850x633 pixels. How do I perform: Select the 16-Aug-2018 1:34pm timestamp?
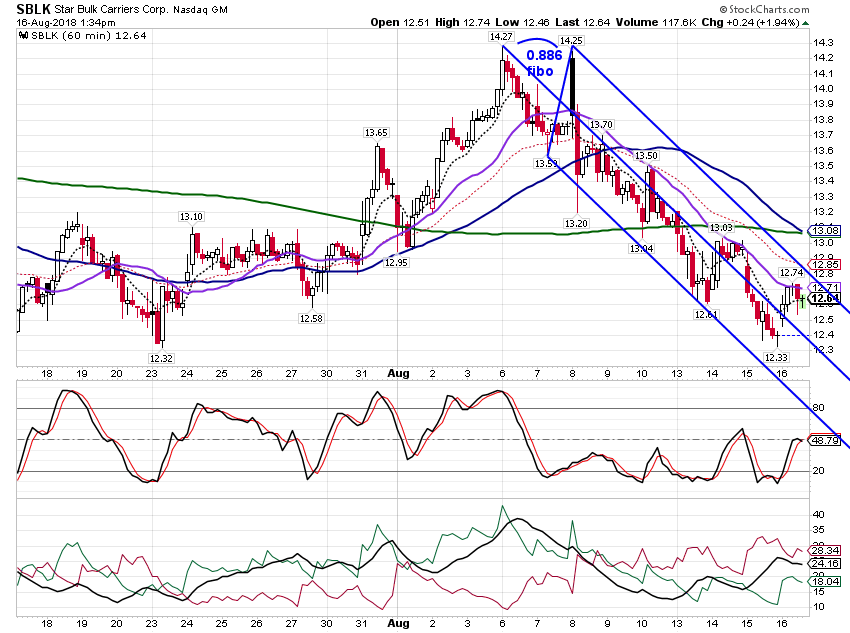[66, 23]
